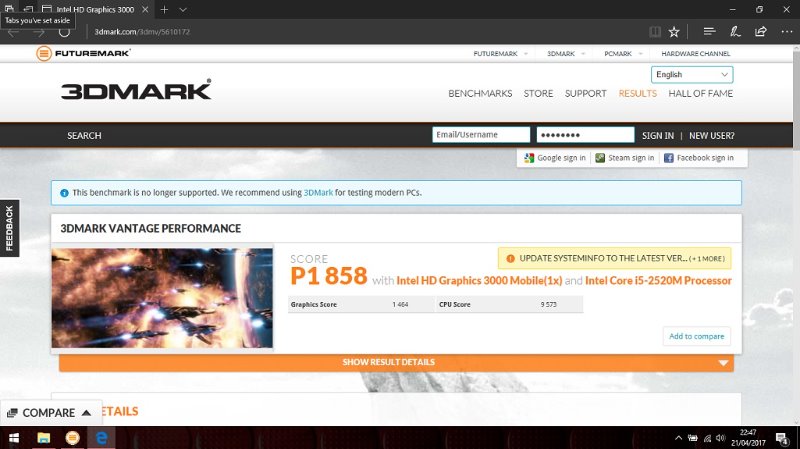The height and width of the screenshot is (449, 800).
Task: Open the English language dropdown
Action: tap(692, 74)
